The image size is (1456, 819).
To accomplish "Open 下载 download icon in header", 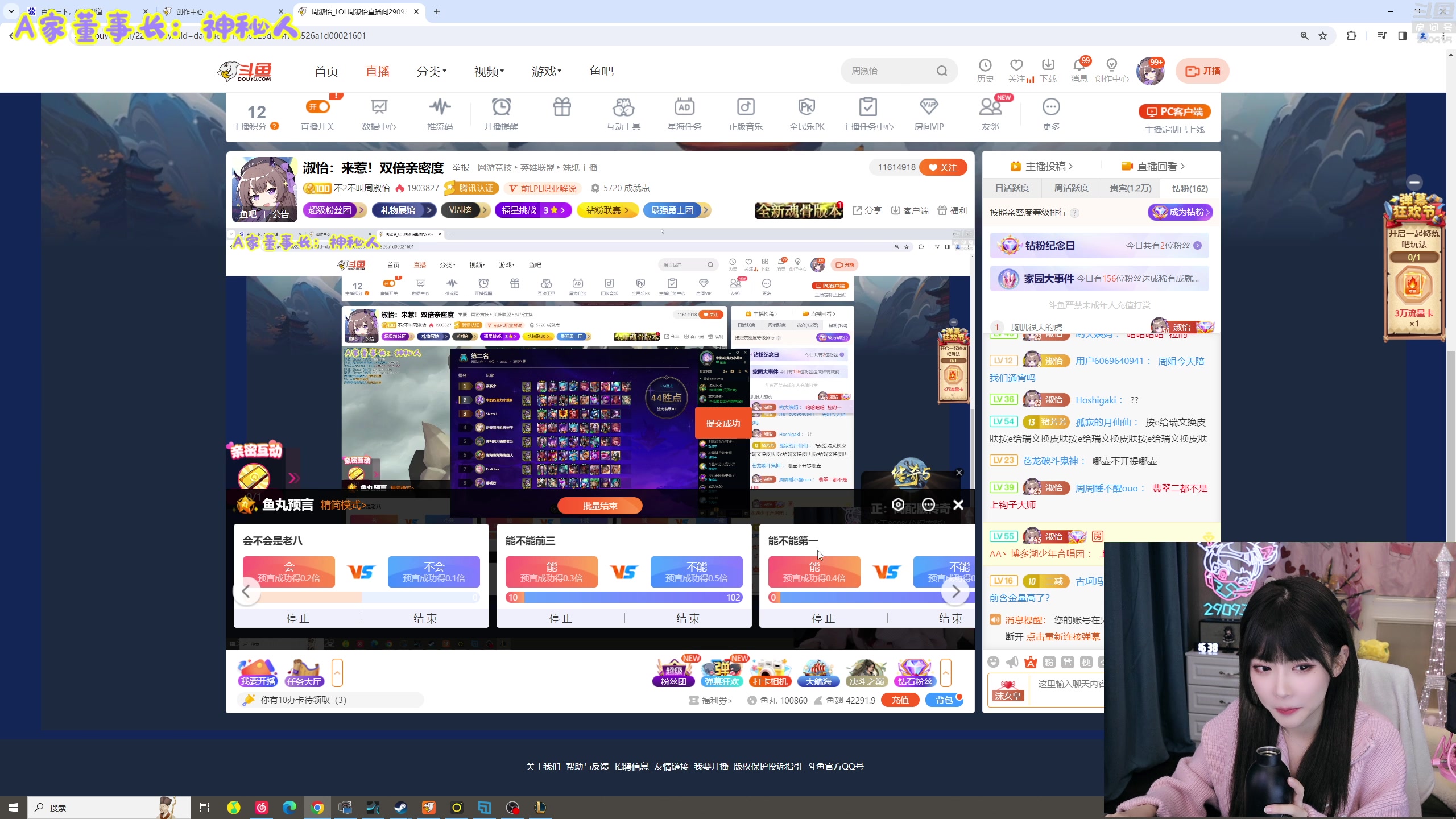I will (x=1048, y=65).
